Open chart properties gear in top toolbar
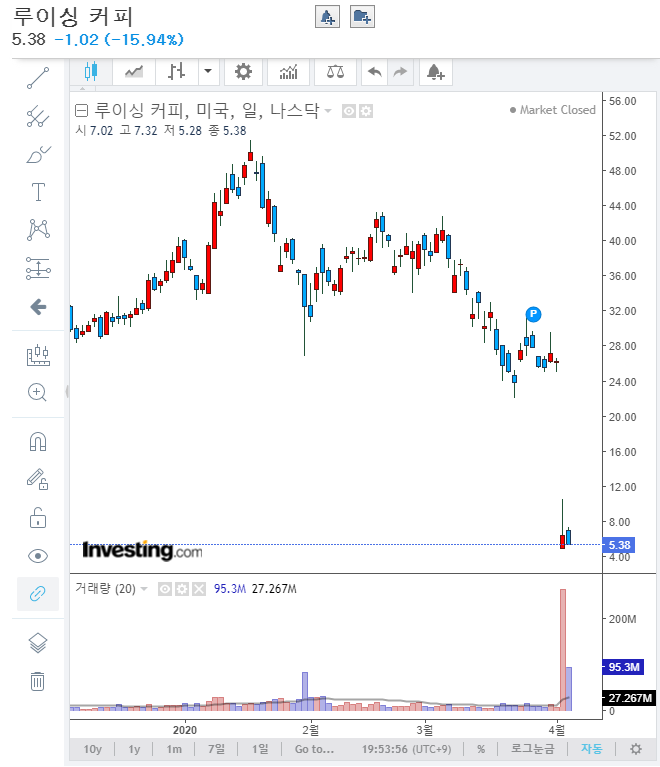Image resolution: width=660 pixels, height=767 pixels. 243,72
